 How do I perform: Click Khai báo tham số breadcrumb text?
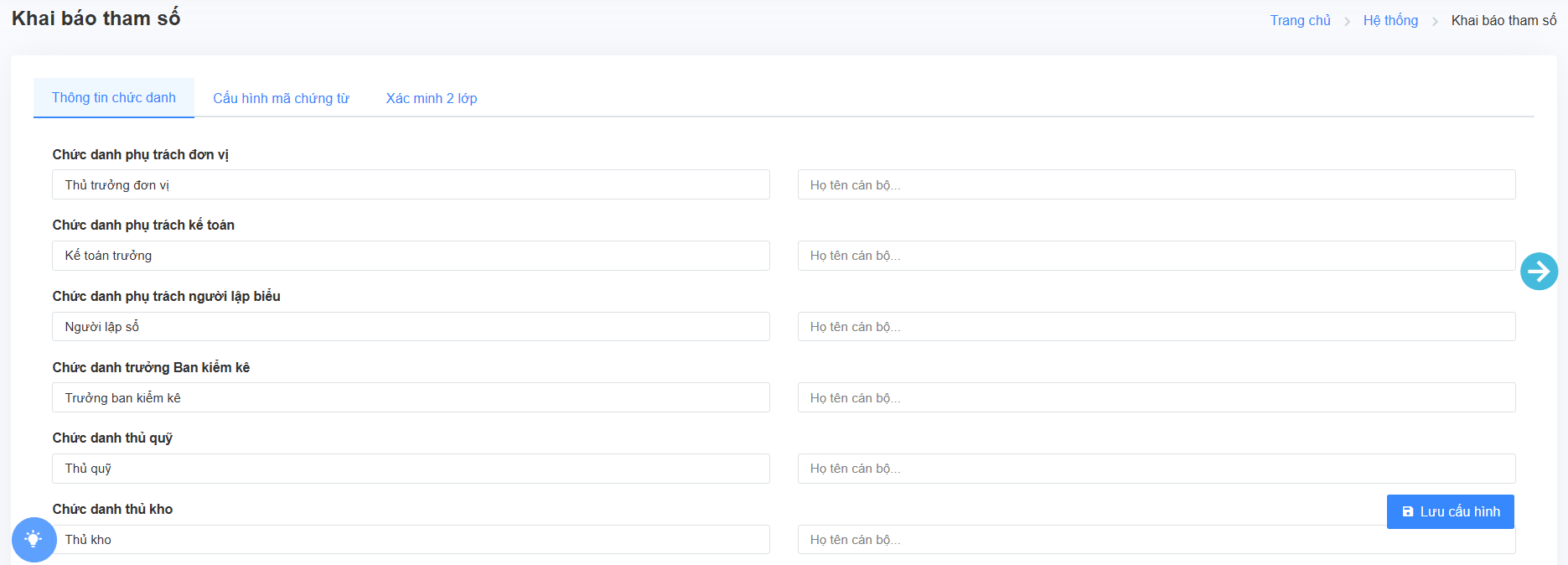click(1503, 20)
